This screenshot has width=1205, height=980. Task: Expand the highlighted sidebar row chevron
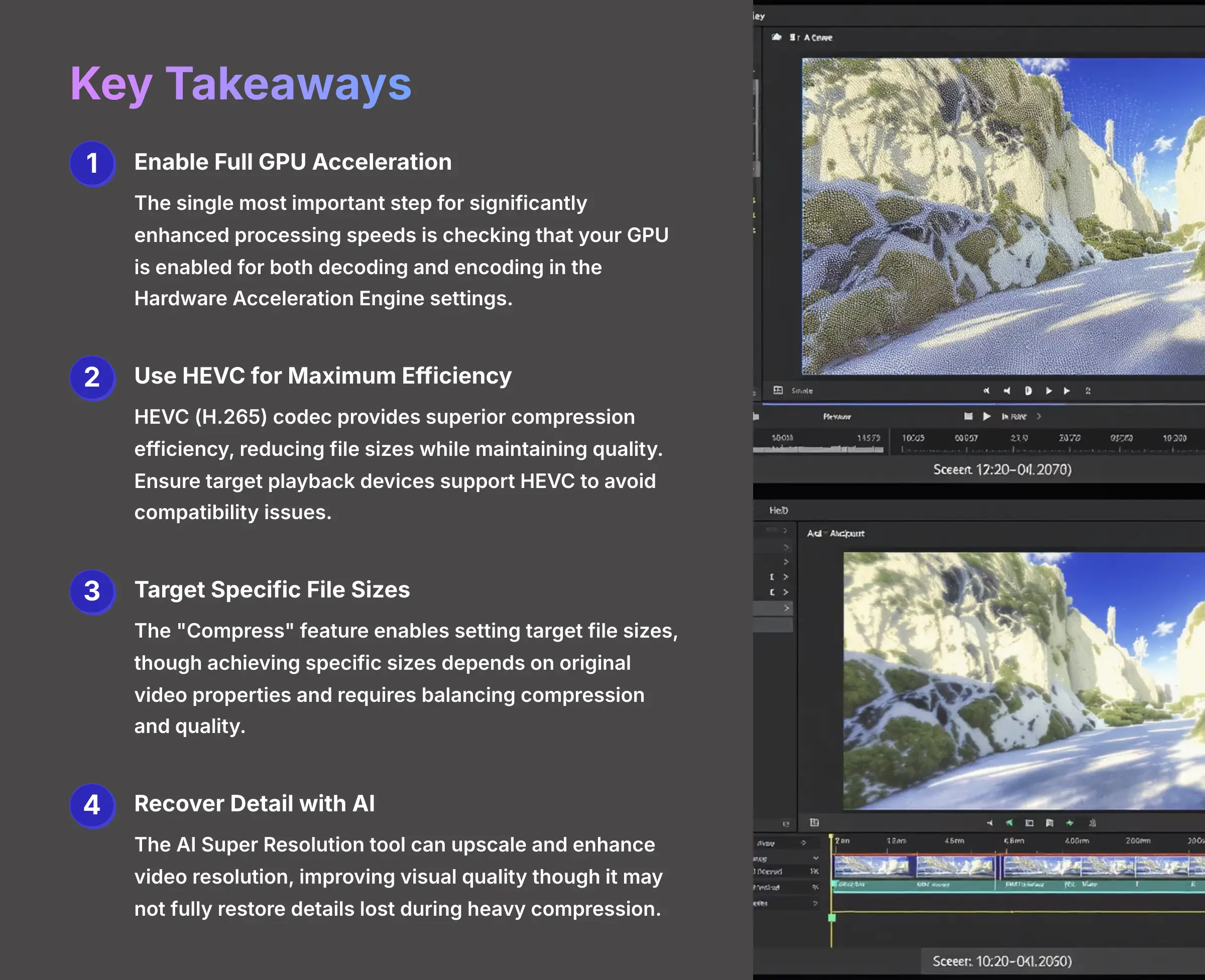[786, 608]
